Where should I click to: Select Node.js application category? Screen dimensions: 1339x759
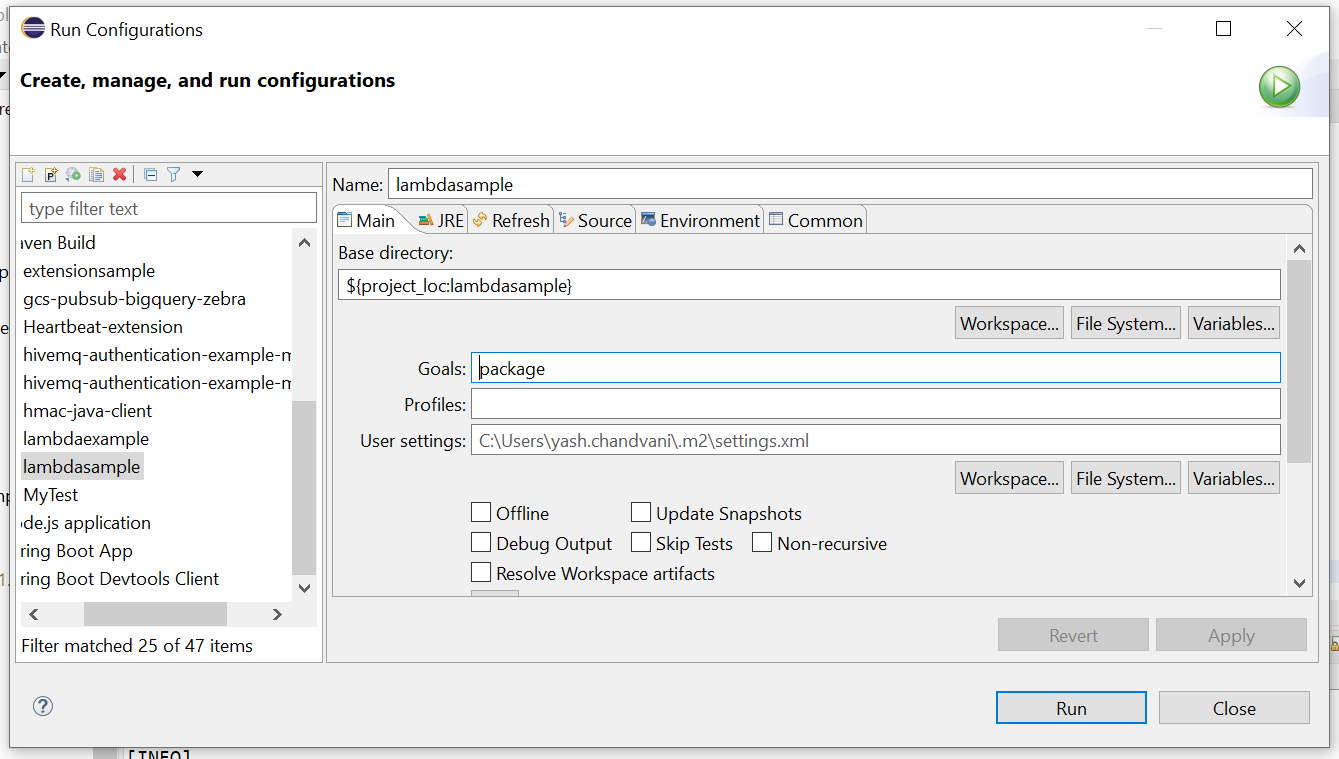(86, 523)
